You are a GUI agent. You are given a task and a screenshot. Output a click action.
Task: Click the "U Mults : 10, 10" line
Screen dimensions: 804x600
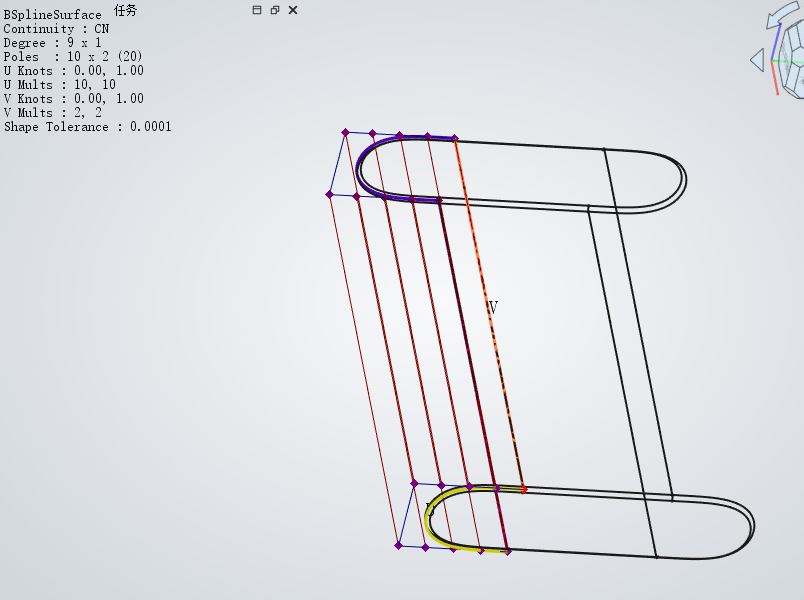point(59,84)
